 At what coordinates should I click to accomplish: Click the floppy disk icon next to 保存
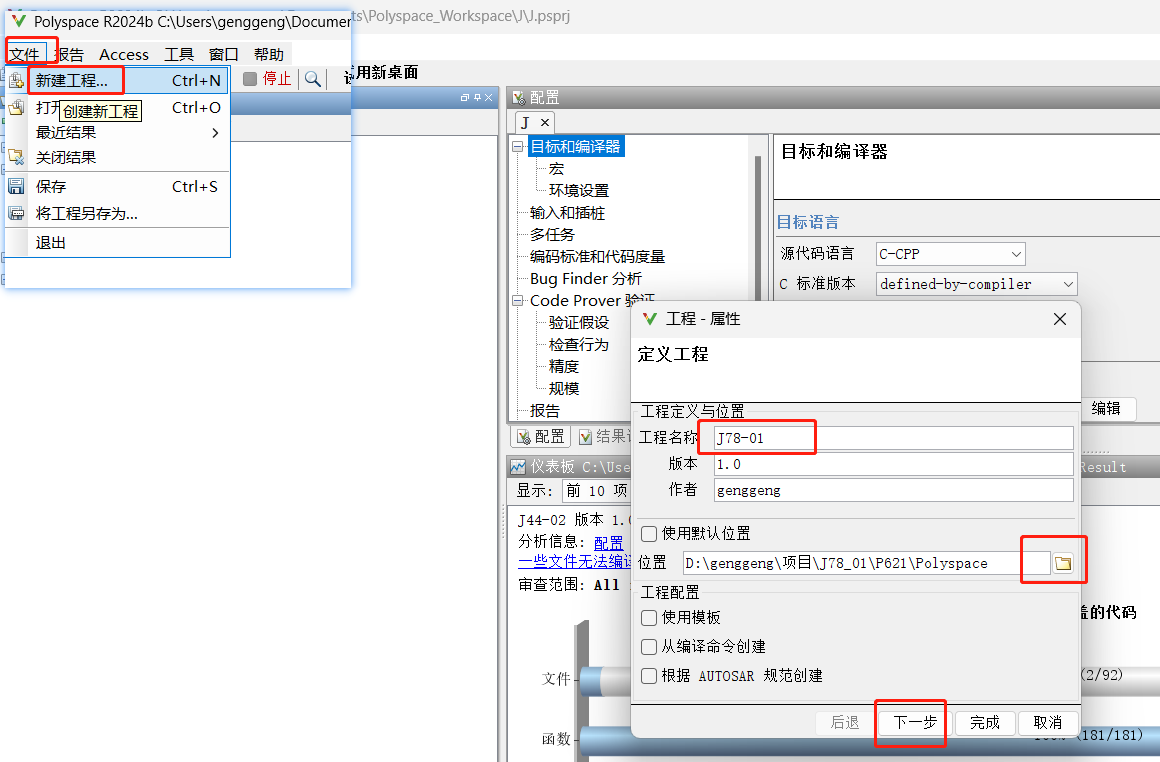pyautogui.click(x=16, y=186)
